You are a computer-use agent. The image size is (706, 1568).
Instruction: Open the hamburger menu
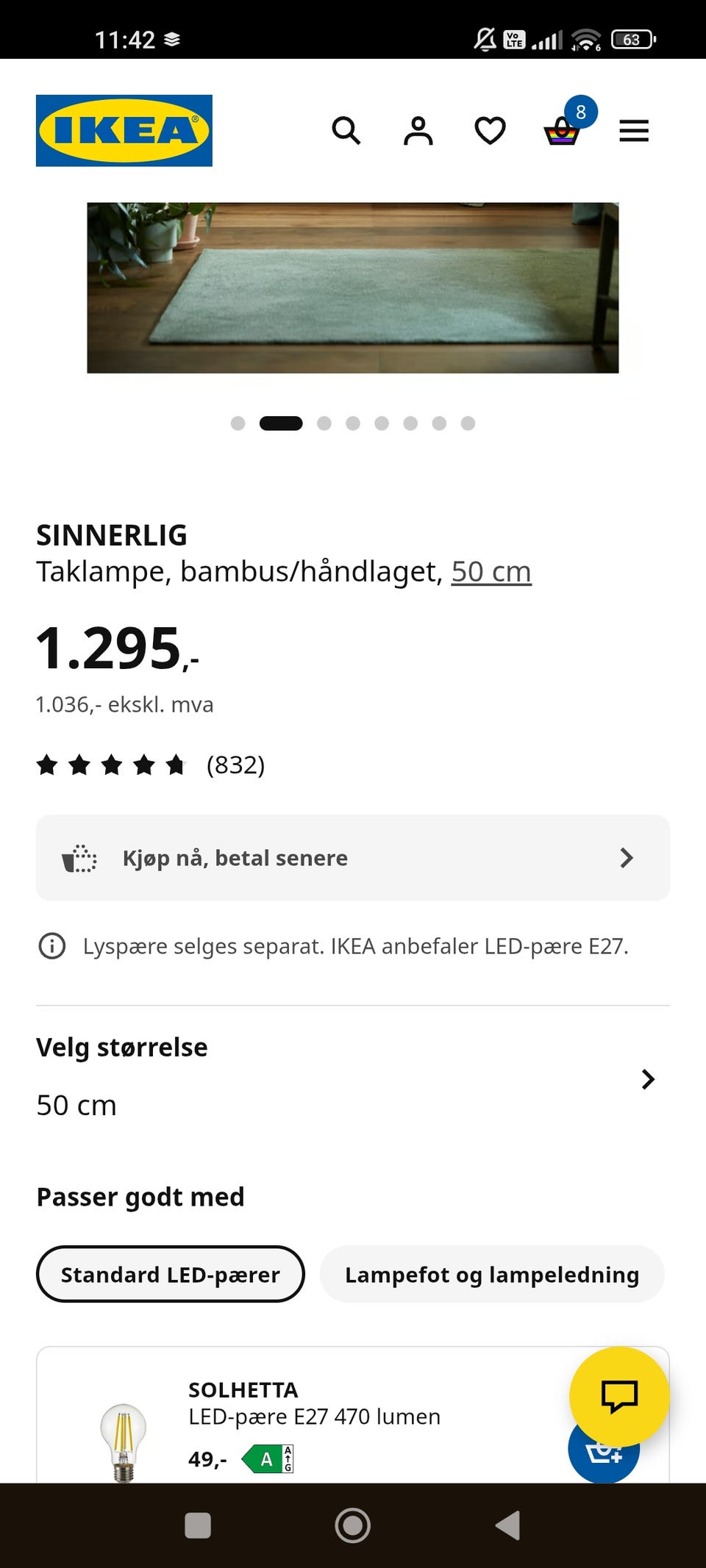click(x=634, y=131)
